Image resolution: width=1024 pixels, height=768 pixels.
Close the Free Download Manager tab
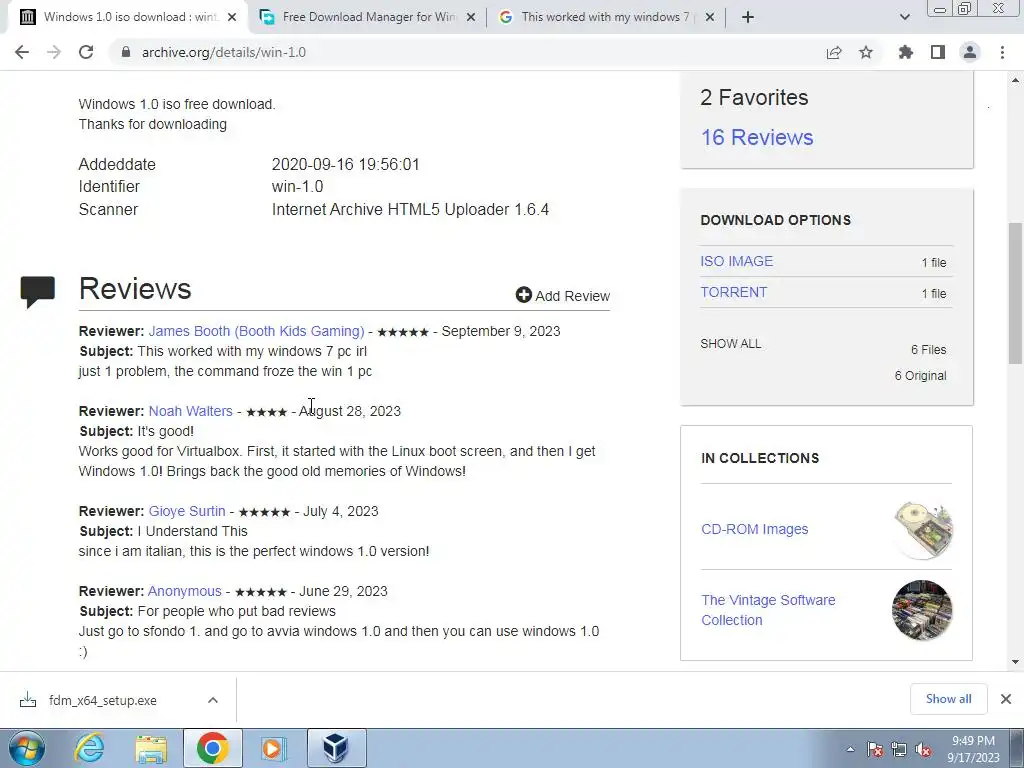[471, 18]
